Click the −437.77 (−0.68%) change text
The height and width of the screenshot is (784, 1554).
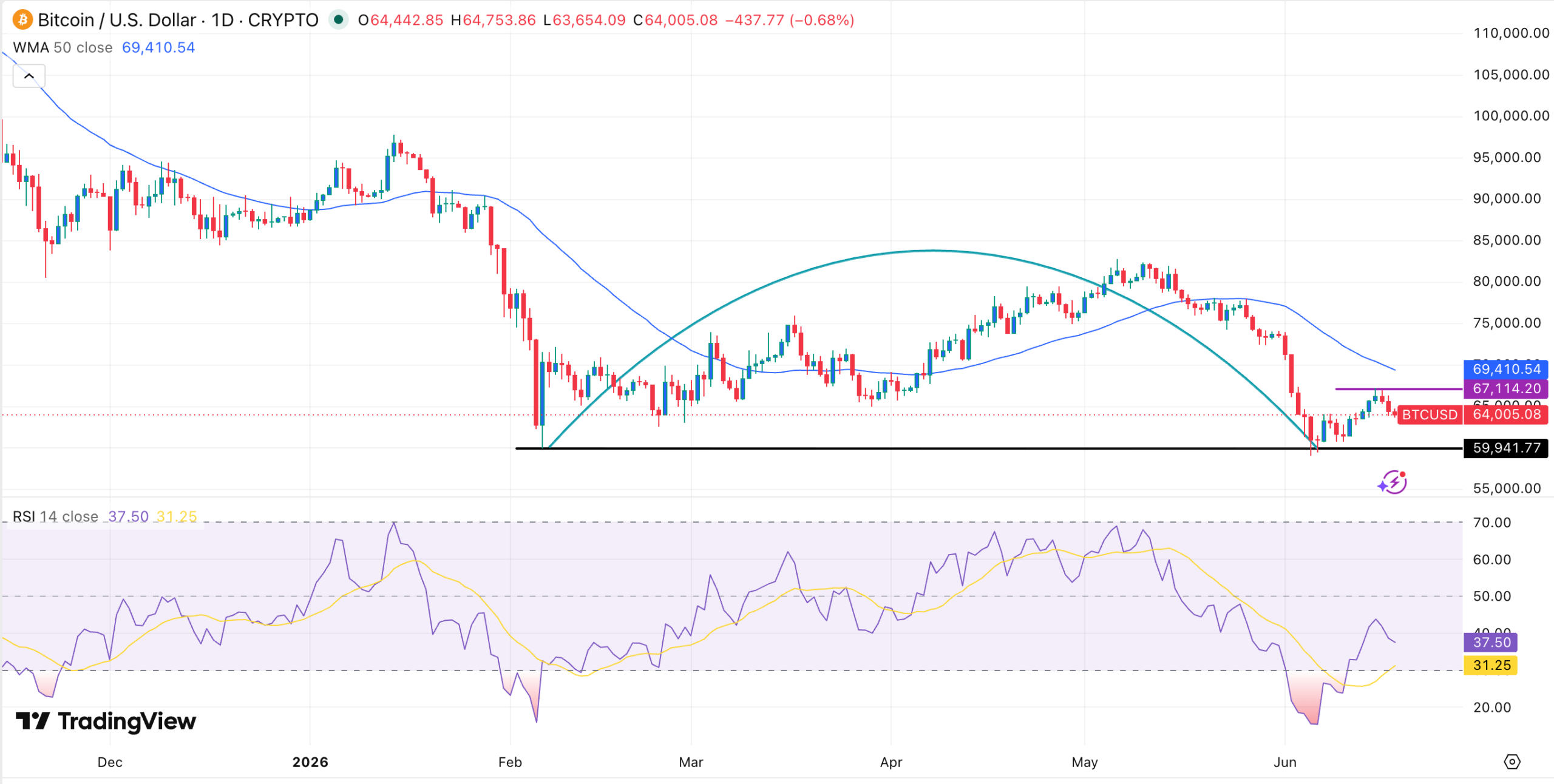coord(790,20)
